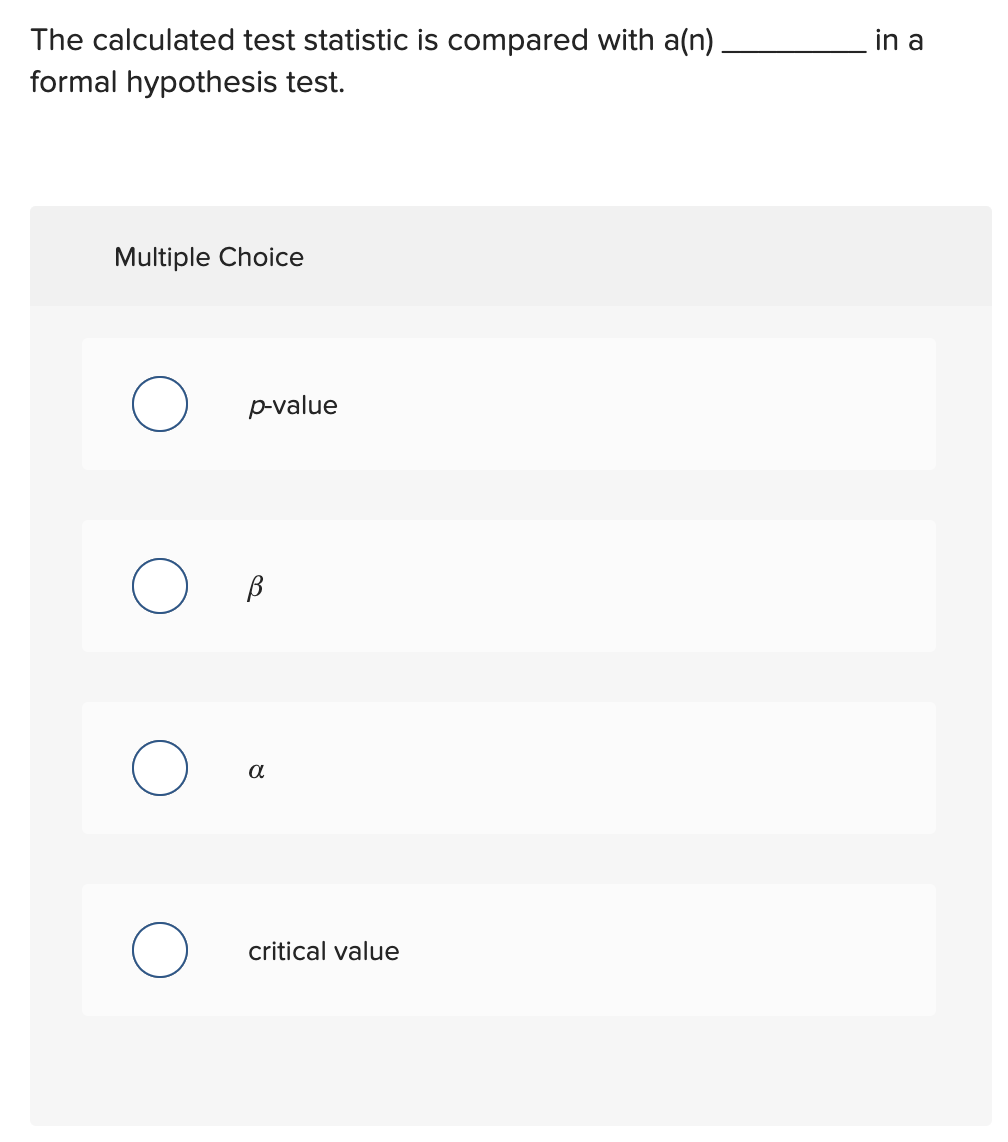Click the first answer option card
The width and height of the screenshot is (1008, 1142).
[508, 404]
